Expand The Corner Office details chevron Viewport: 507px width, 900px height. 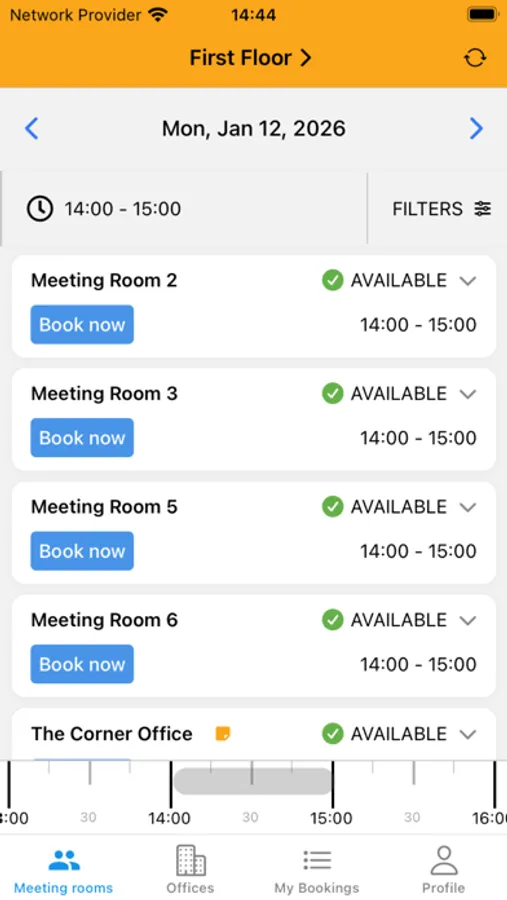[469, 734]
